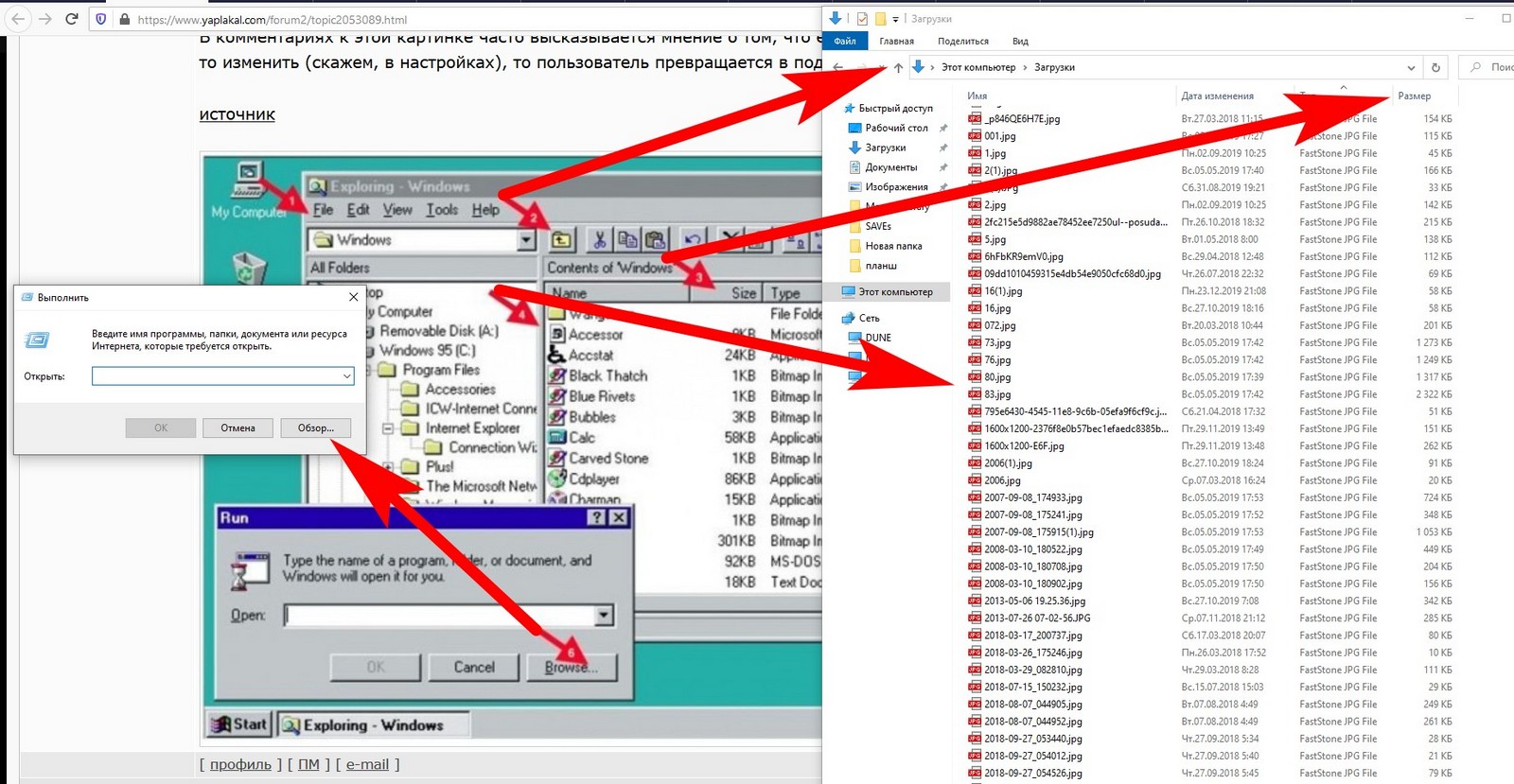
Task: Open the профиль link below the post
Action: pyautogui.click(x=240, y=764)
